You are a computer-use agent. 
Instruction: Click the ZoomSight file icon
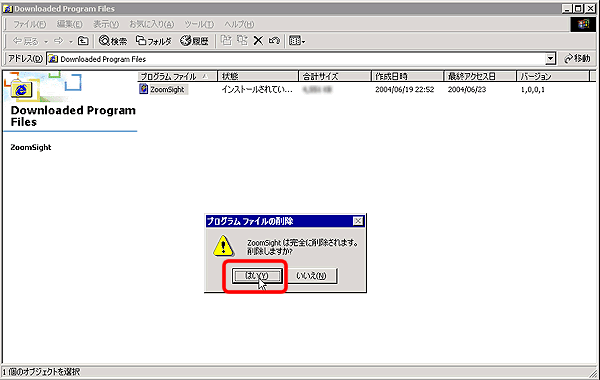(143, 89)
